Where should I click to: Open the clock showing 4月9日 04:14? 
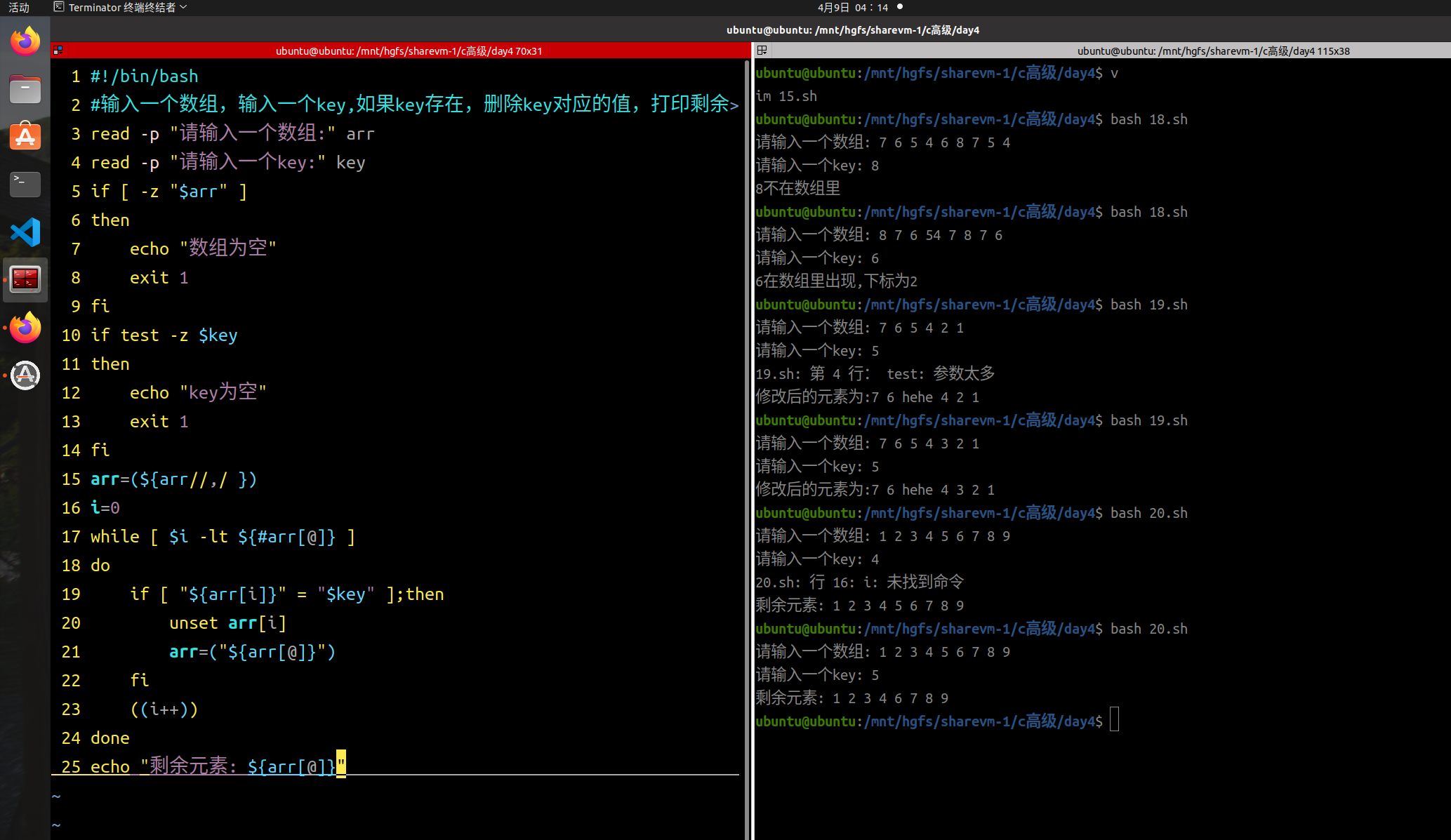[852, 8]
